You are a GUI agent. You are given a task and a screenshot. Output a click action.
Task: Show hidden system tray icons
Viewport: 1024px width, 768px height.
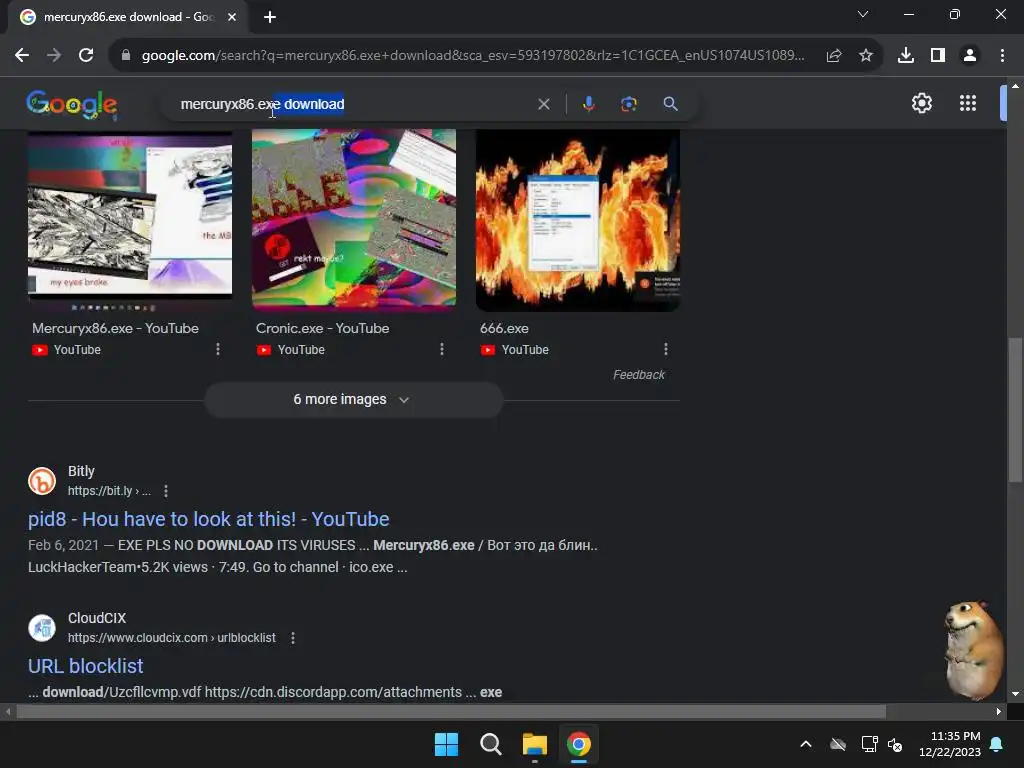[806, 744]
